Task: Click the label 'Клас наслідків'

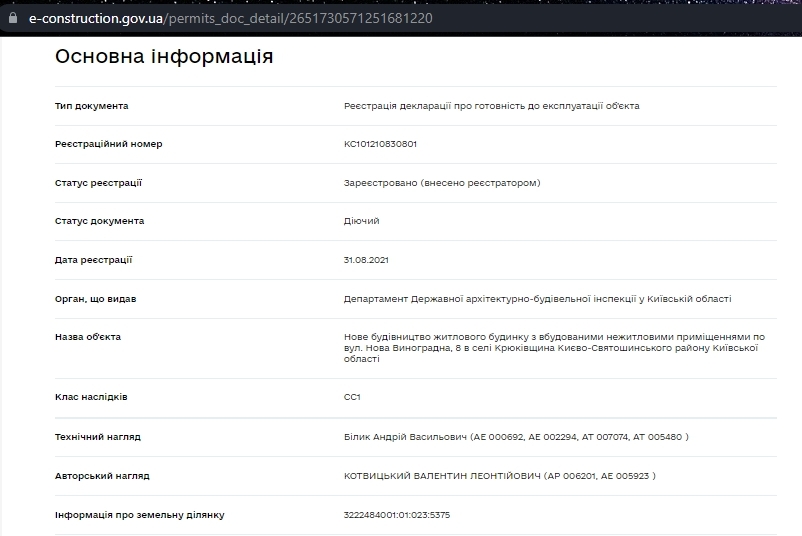Action: point(91,397)
